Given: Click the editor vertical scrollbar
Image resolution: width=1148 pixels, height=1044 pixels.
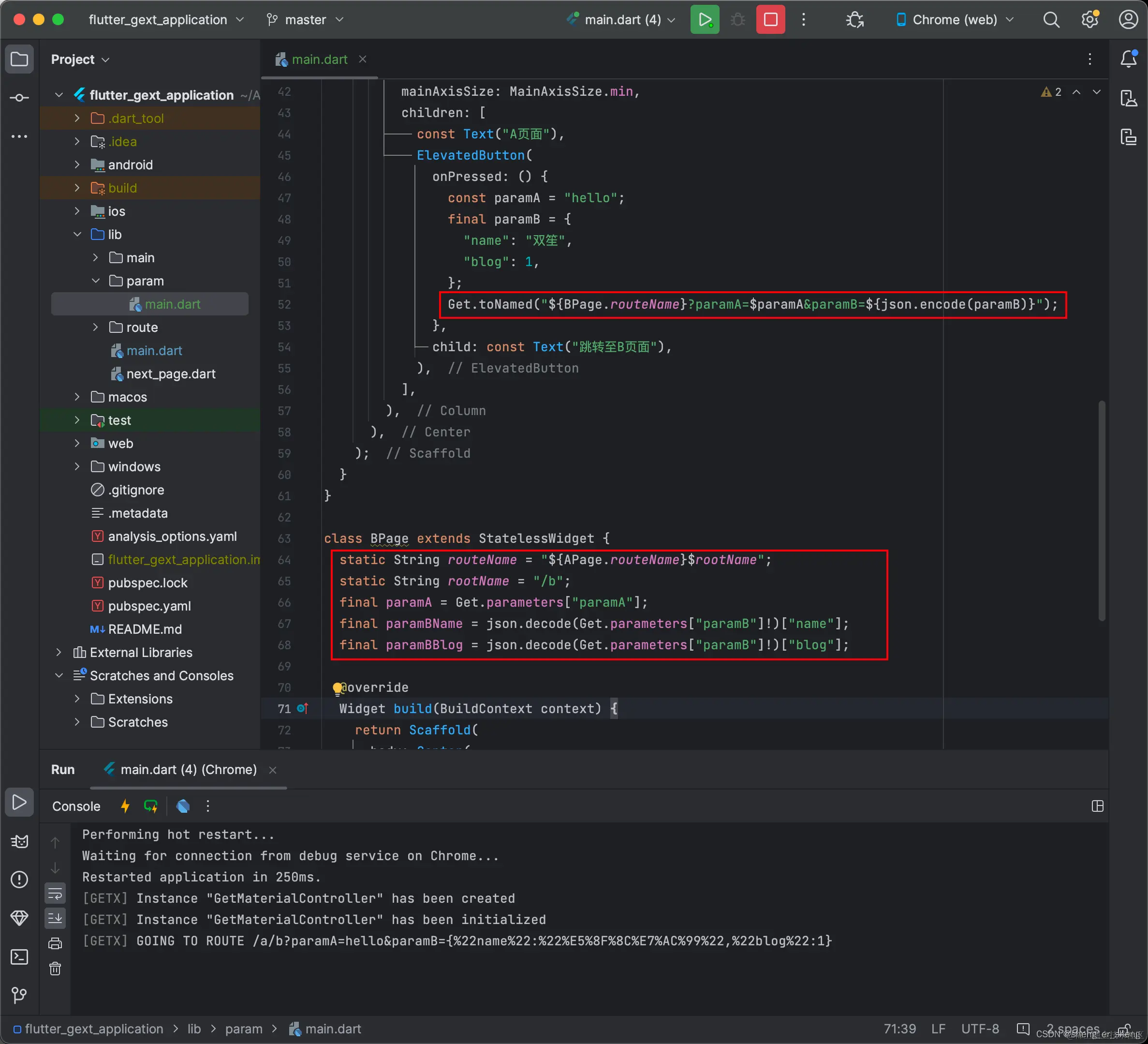Looking at the screenshot, I should pos(1101,510).
